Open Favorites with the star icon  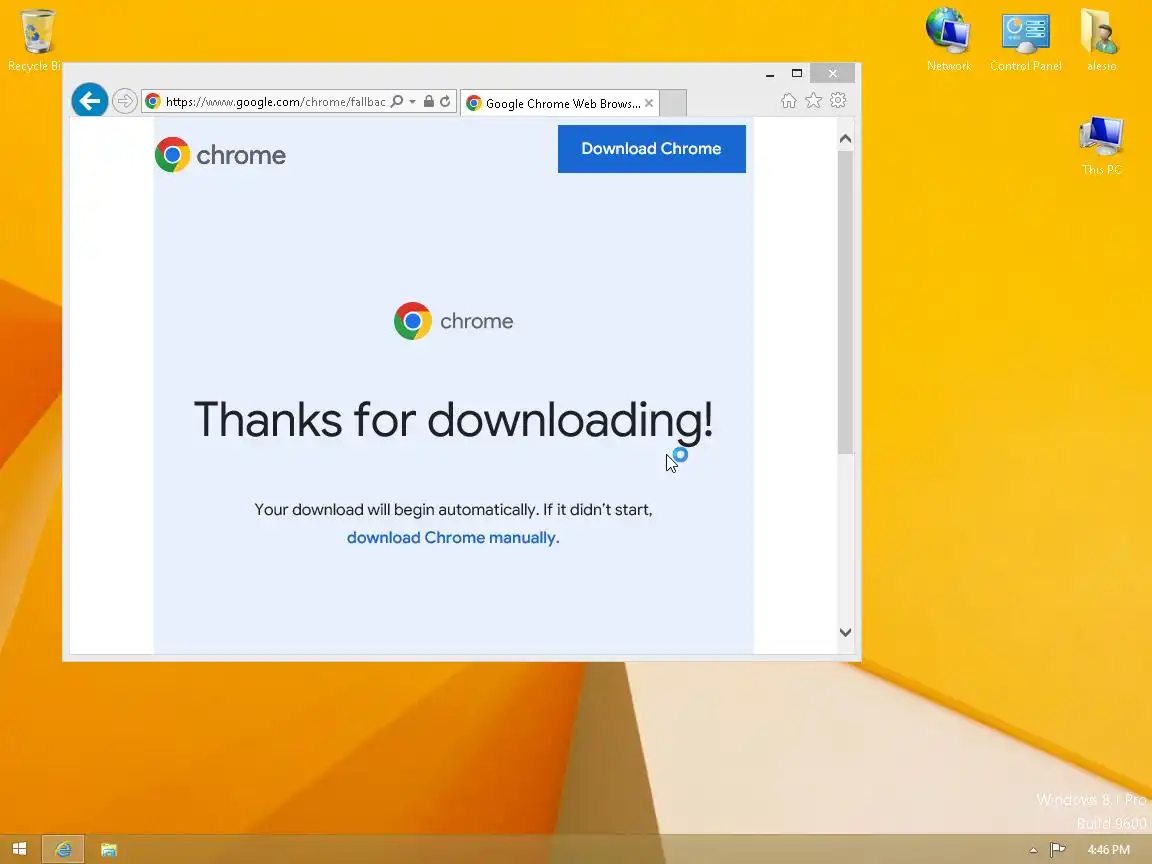813,101
